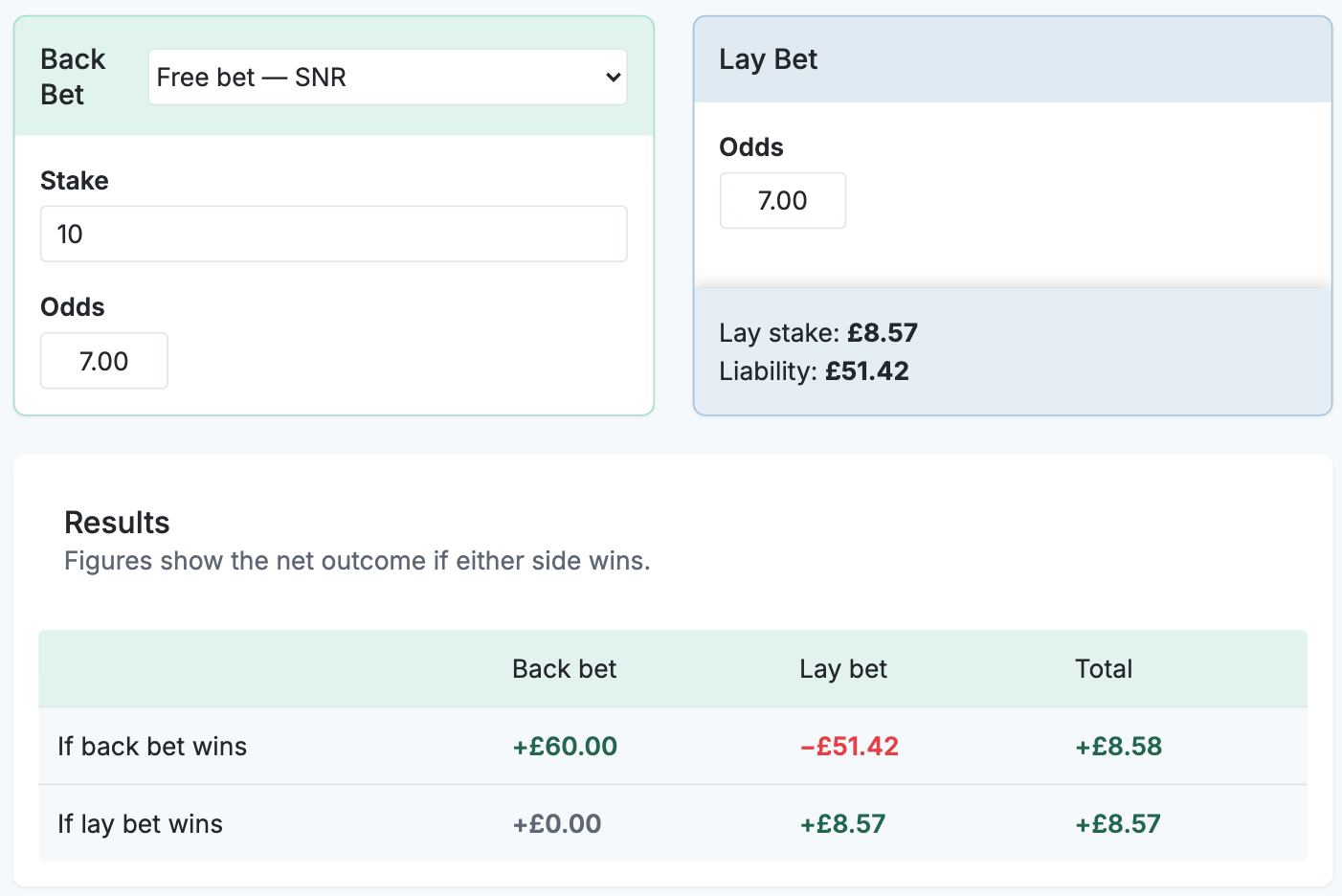Click the Stake field label
The height and width of the screenshot is (896, 1342).
(74, 181)
